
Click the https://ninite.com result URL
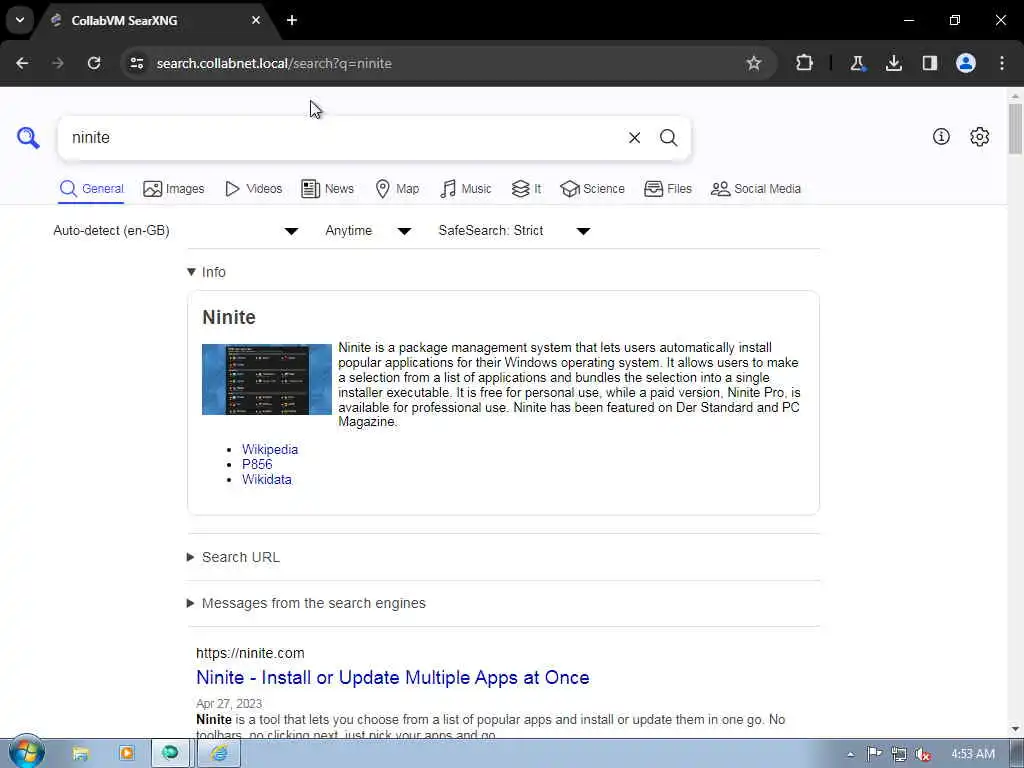coord(250,653)
